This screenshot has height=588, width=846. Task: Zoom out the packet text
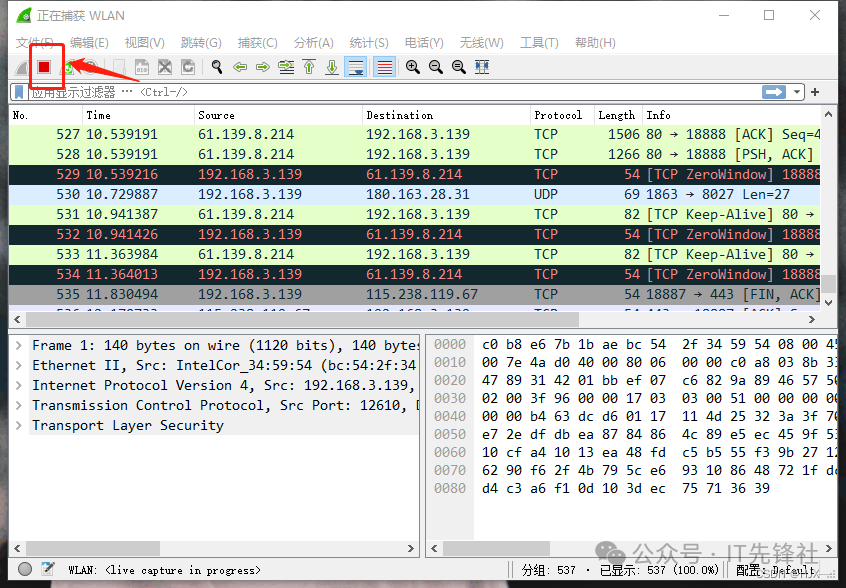435,67
